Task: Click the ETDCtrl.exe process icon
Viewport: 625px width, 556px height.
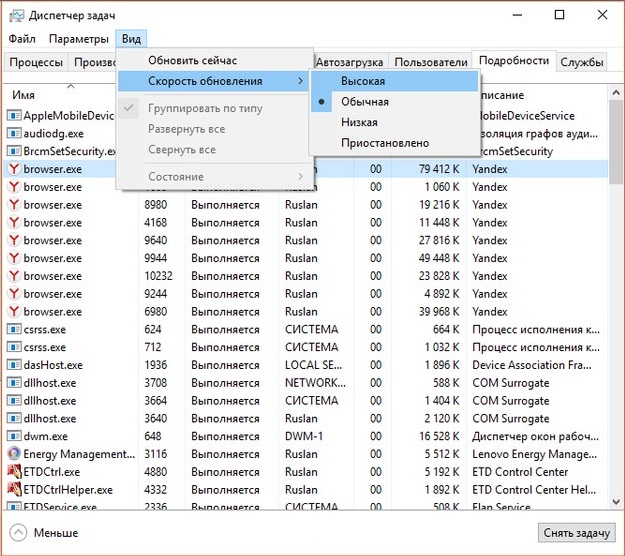Action: 14,472
